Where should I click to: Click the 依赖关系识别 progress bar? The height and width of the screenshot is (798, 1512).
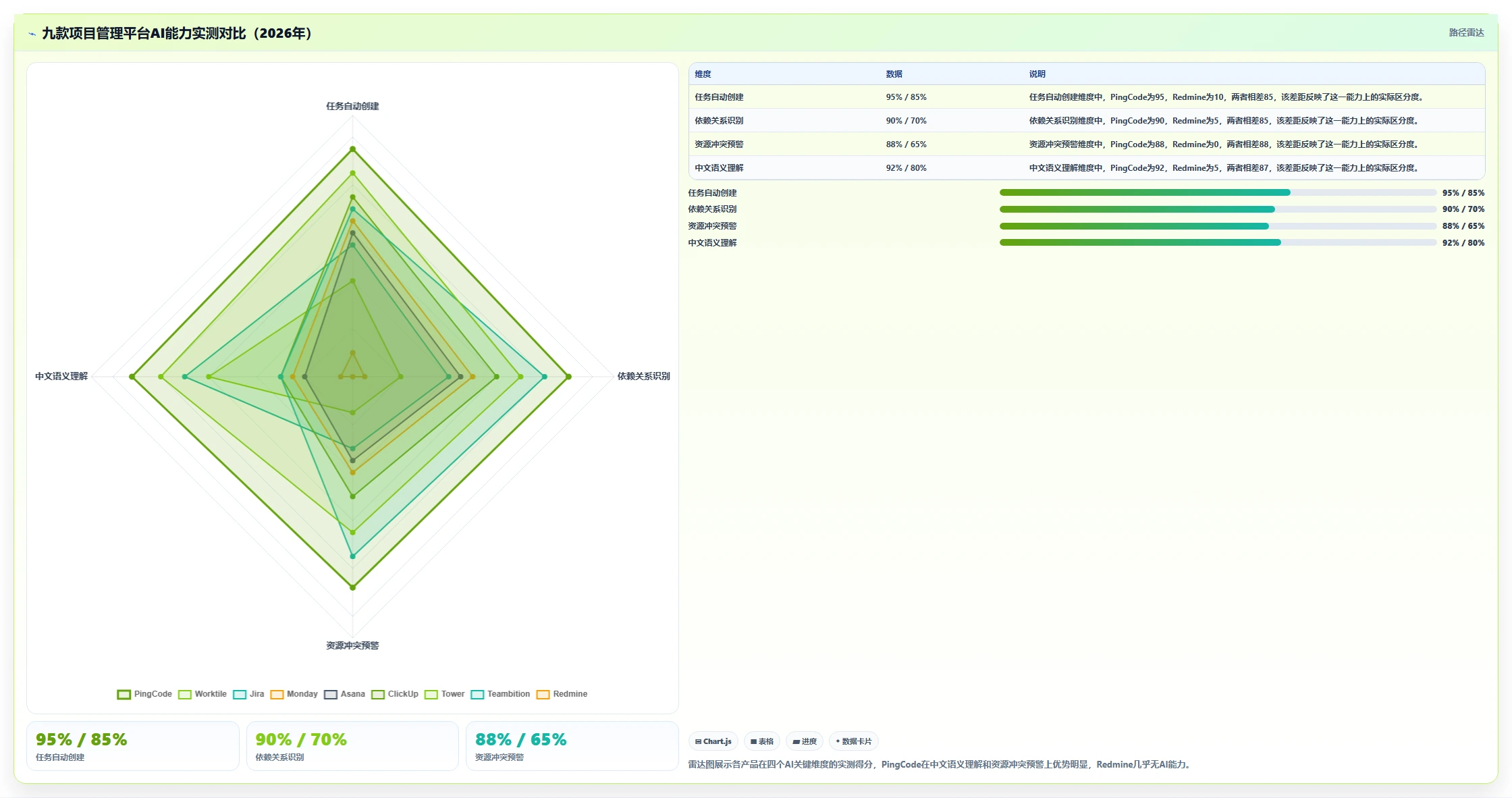[x=1218, y=209]
